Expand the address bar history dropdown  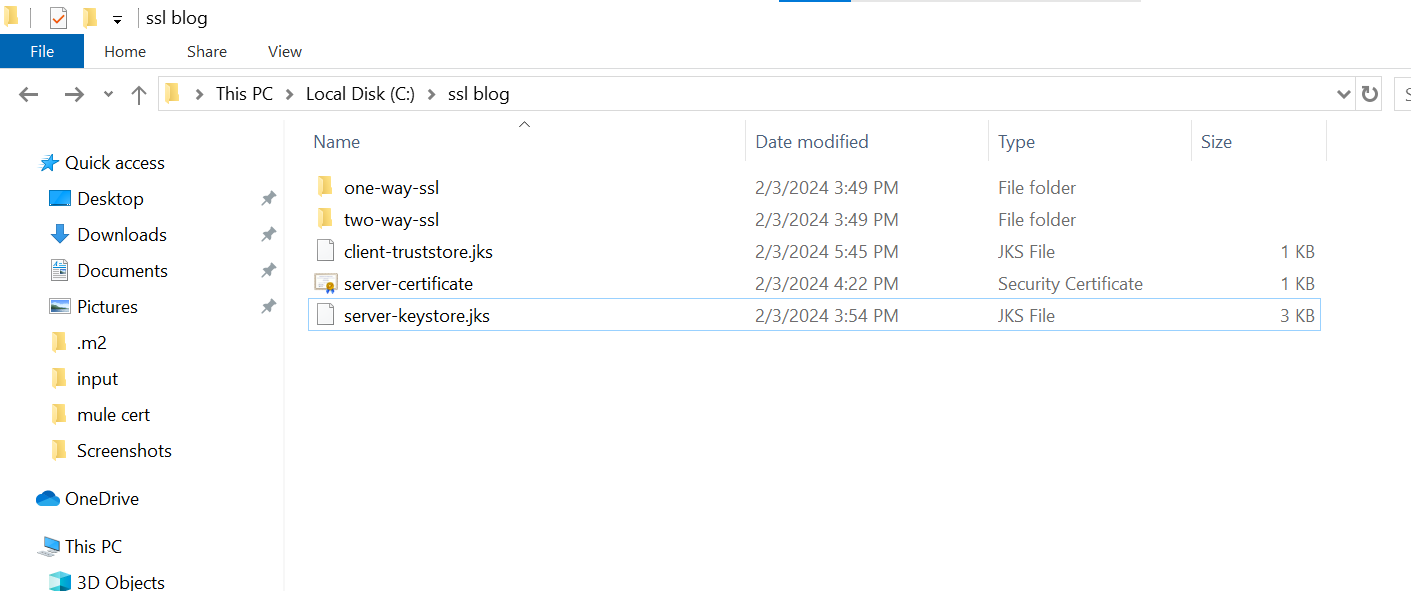click(x=1343, y=94)
